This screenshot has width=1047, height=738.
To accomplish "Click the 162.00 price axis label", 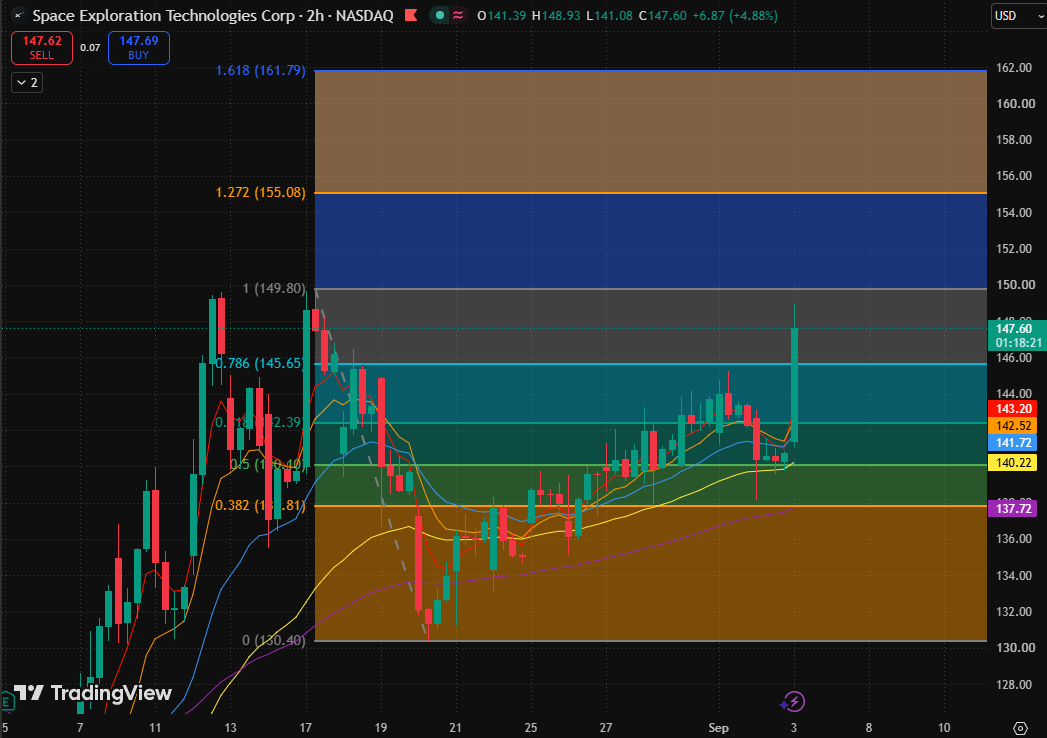I will [x=1016, y=67].
